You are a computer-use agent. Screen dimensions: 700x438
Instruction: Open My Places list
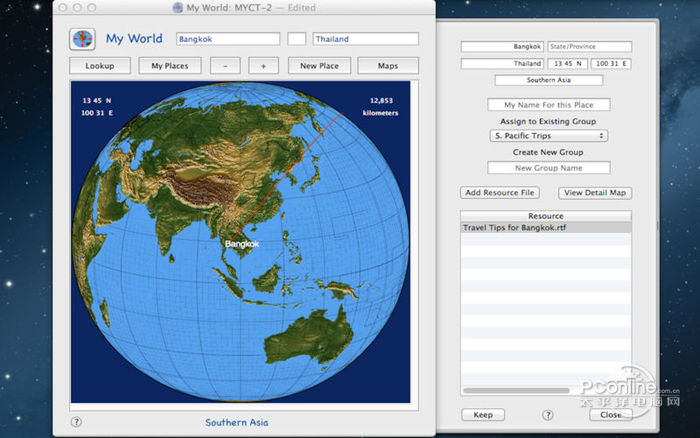[x=170, y=66]
